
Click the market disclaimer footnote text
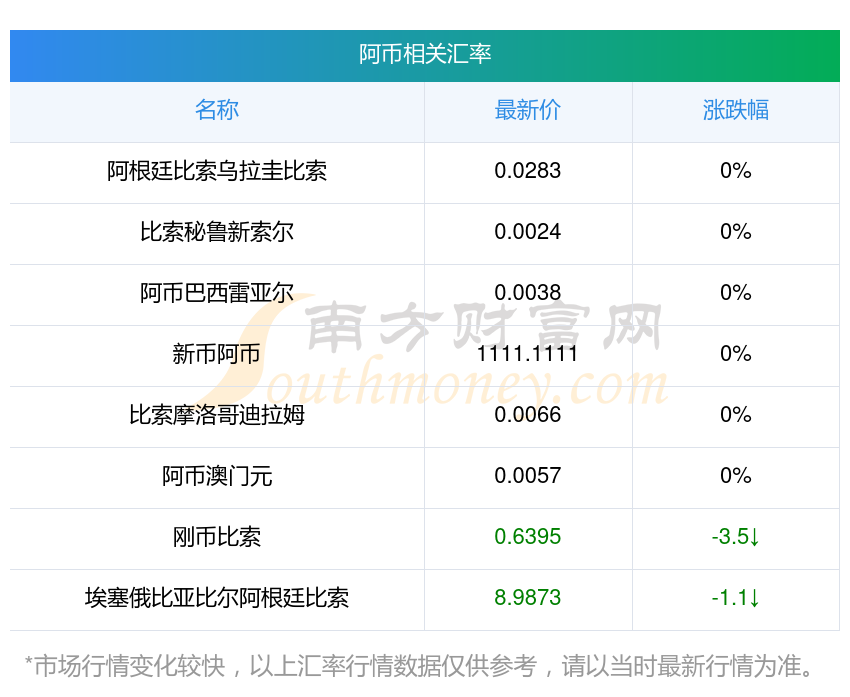click(x=425, y=666)
